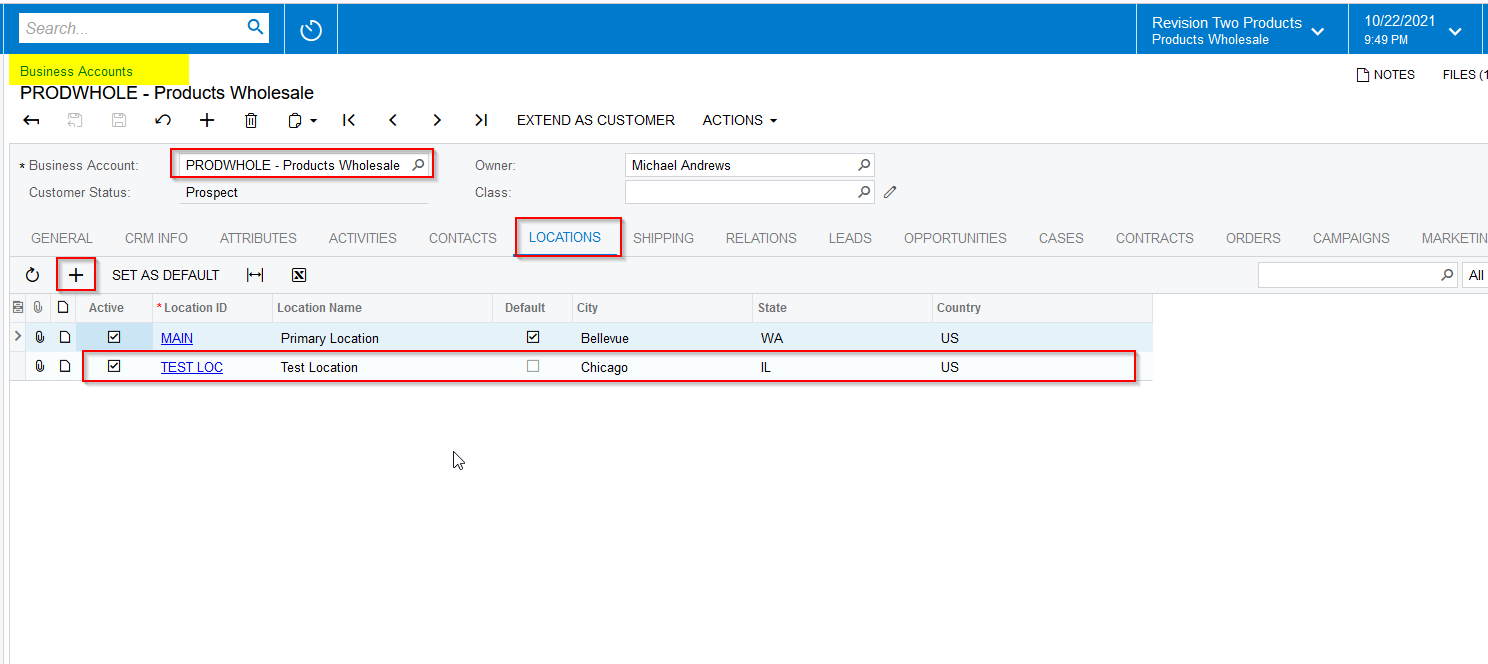Open the Class field lookup magnifier

864,191
